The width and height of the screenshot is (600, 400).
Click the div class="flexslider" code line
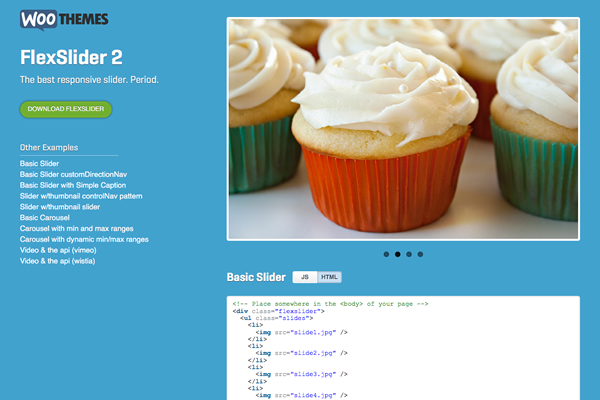(x=279, y=311)
